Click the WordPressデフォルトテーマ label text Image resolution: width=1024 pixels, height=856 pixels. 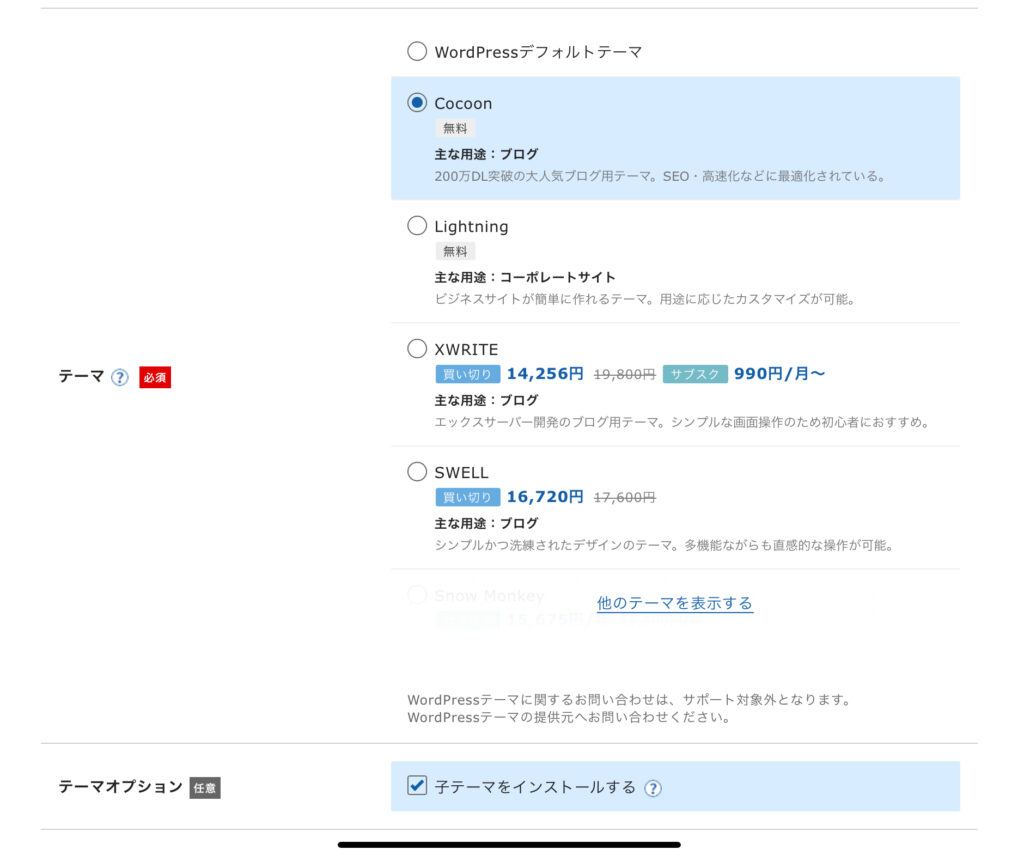tap(538, 52)
